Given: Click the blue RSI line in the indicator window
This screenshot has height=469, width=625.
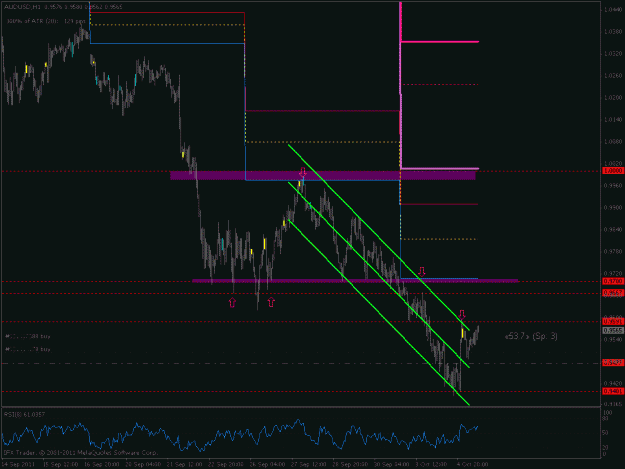Looking at the screenshot, I should click(x=239, y=435).
